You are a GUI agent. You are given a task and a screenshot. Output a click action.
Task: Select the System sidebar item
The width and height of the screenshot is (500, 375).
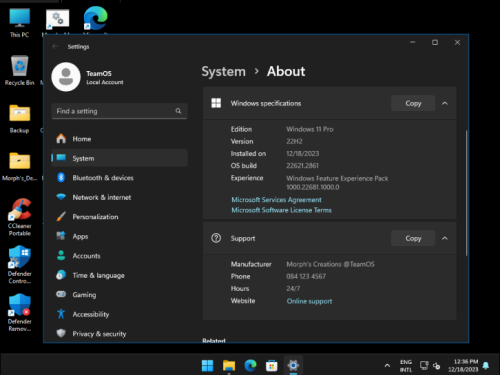tap(119, 158)
